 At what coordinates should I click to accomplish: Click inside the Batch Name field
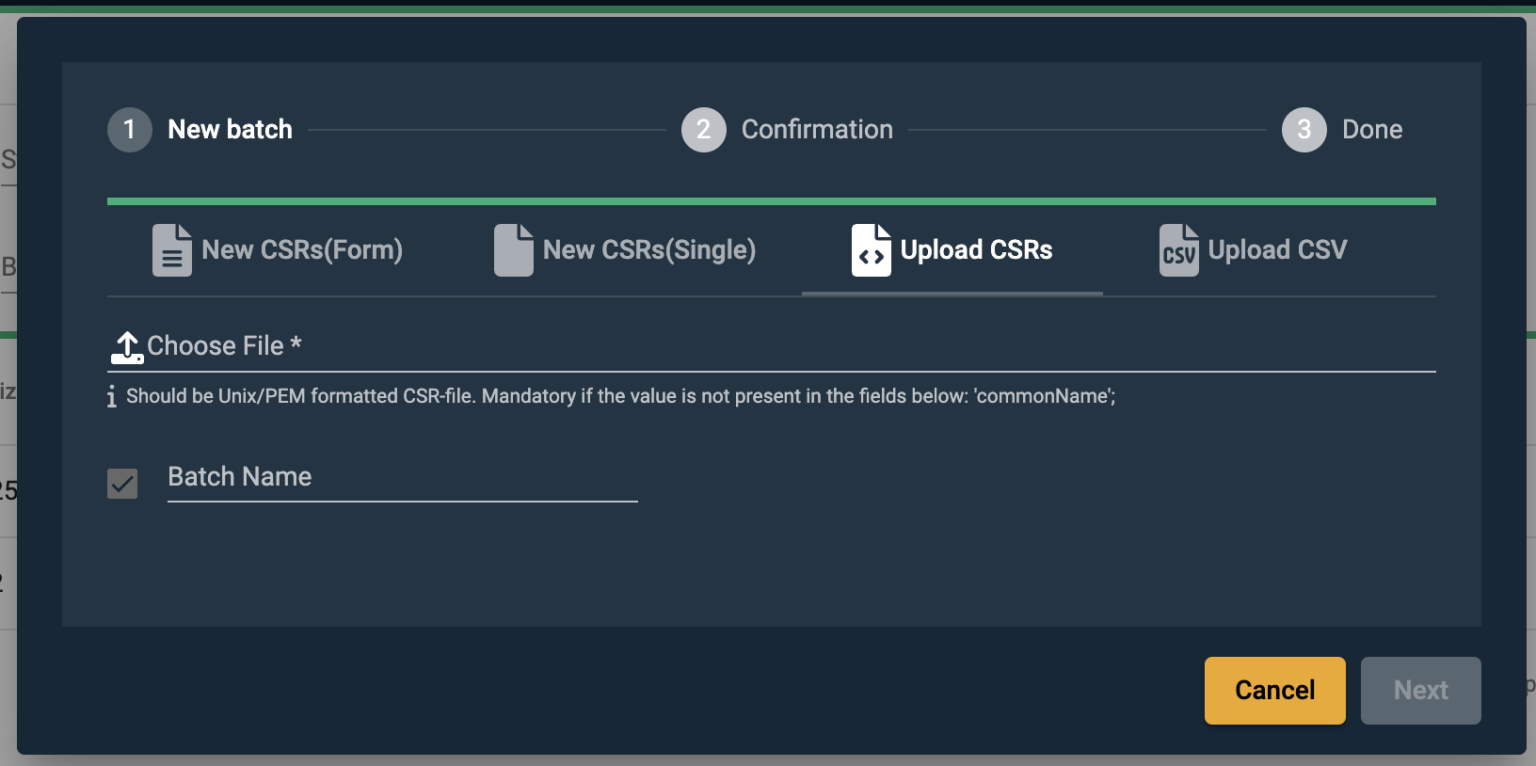tap(400, 480)
